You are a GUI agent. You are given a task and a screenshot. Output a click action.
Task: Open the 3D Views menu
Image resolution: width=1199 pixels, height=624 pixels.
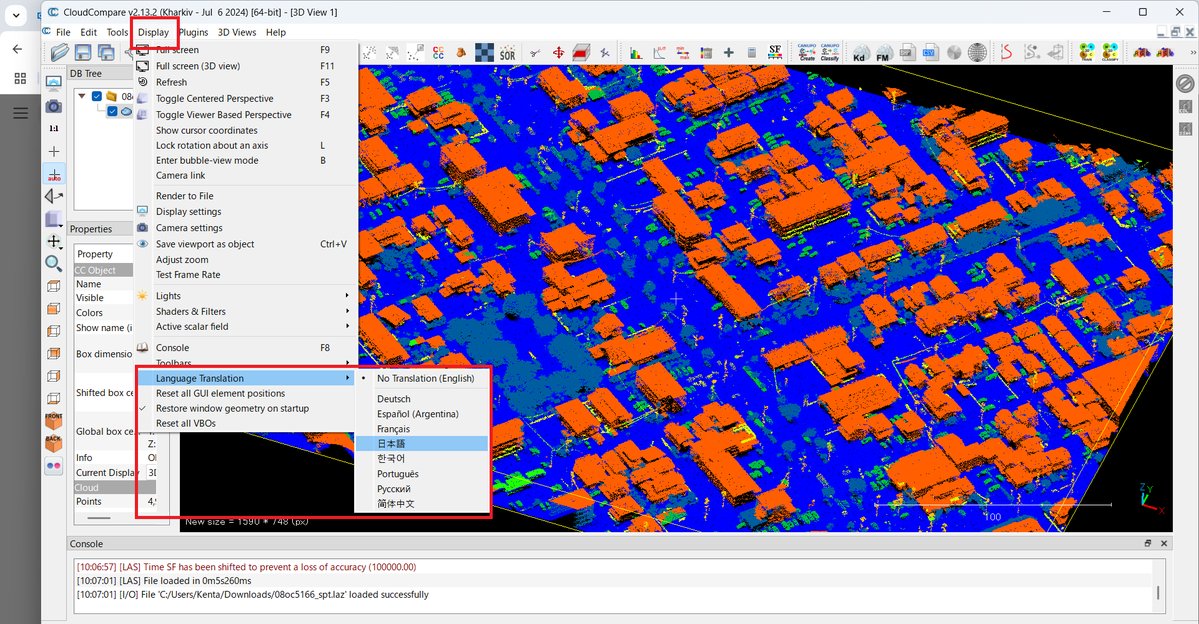237,32
